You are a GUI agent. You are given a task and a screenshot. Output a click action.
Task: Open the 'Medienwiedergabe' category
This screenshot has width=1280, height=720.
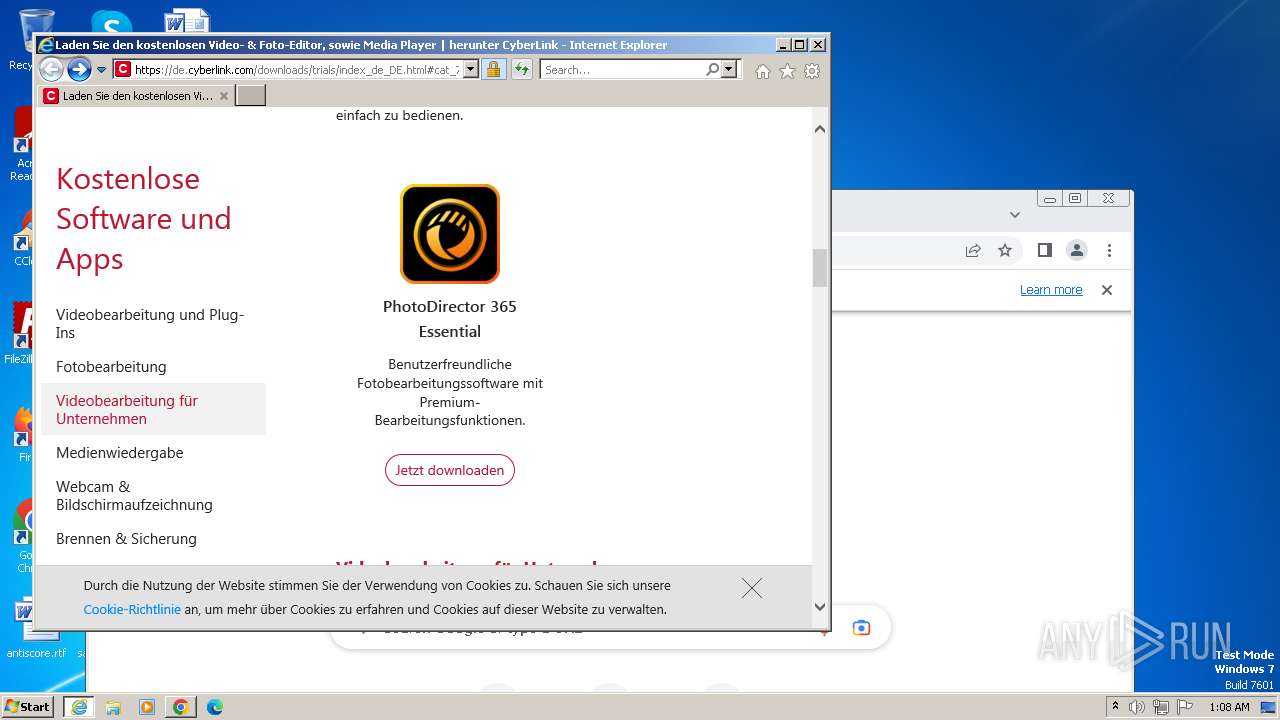point(120,453)
